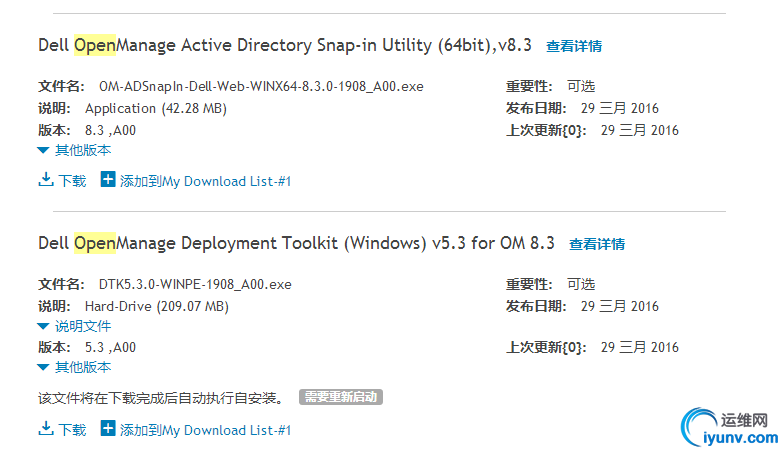This screenshot has width=784, height=454.
Task: Select text Application (42.28 MB)
Action: point(156,108)
